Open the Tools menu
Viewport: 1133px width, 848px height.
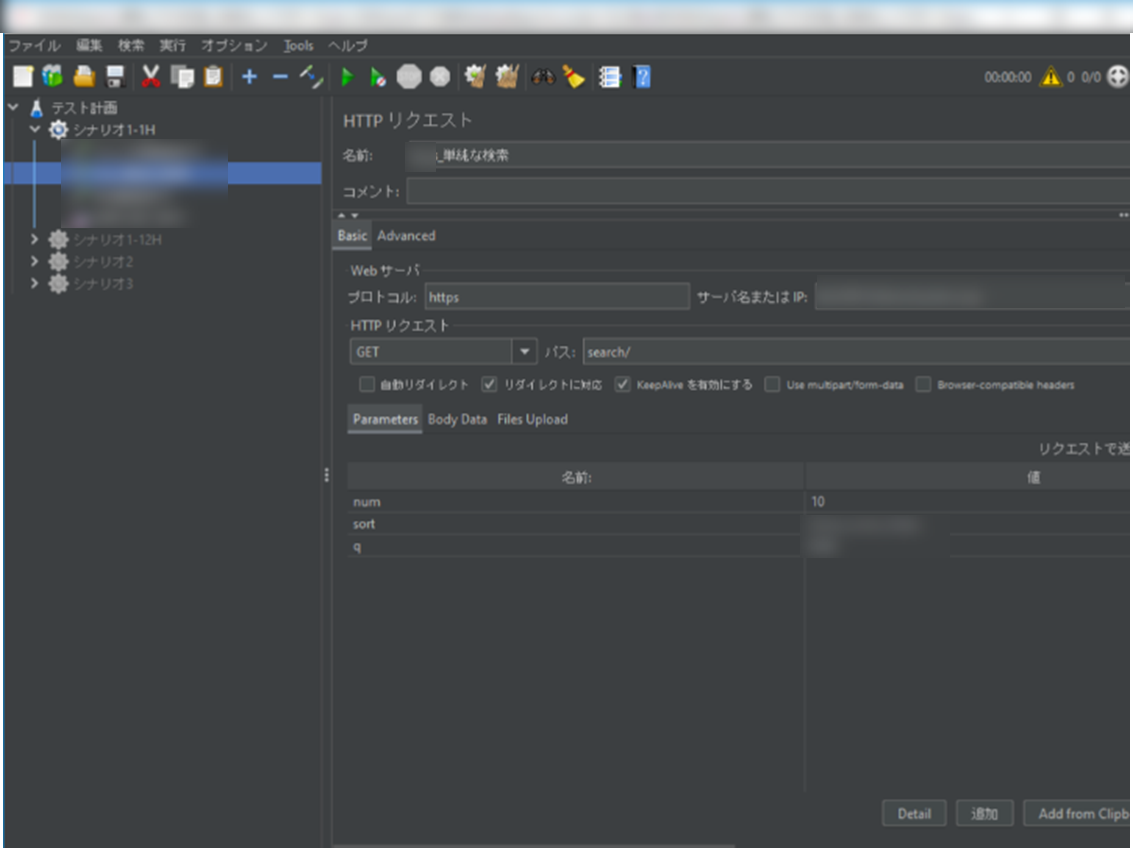(x=298, y=46)
